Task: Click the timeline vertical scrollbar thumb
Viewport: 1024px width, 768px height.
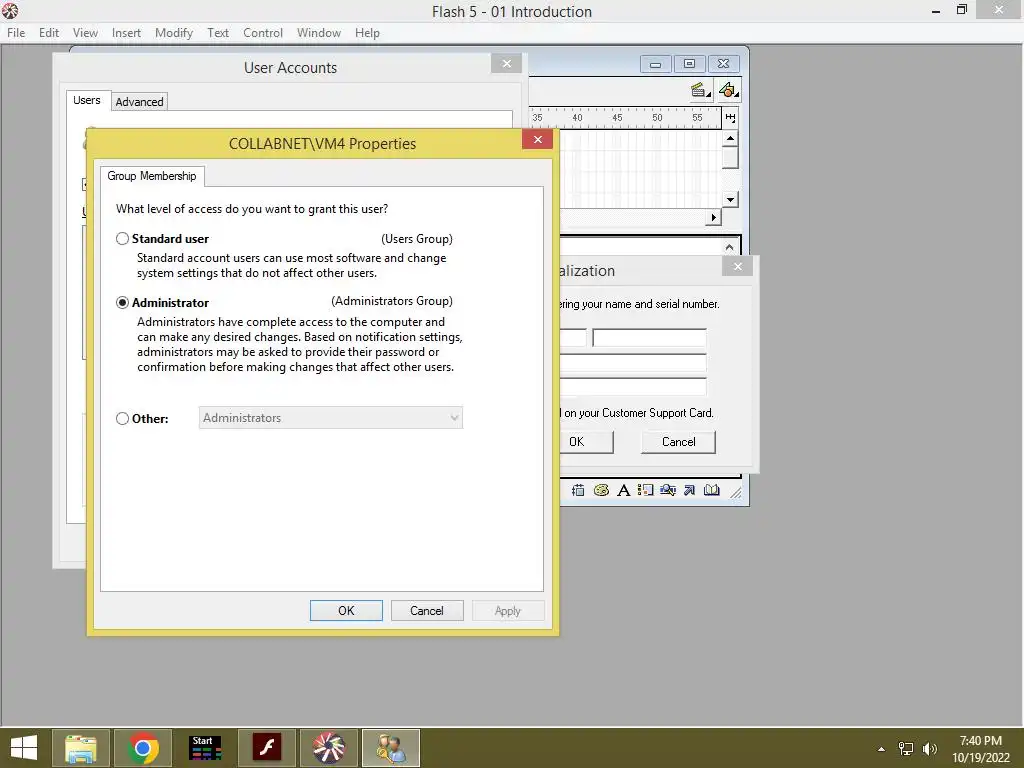Action: click(x=730, y=157)
